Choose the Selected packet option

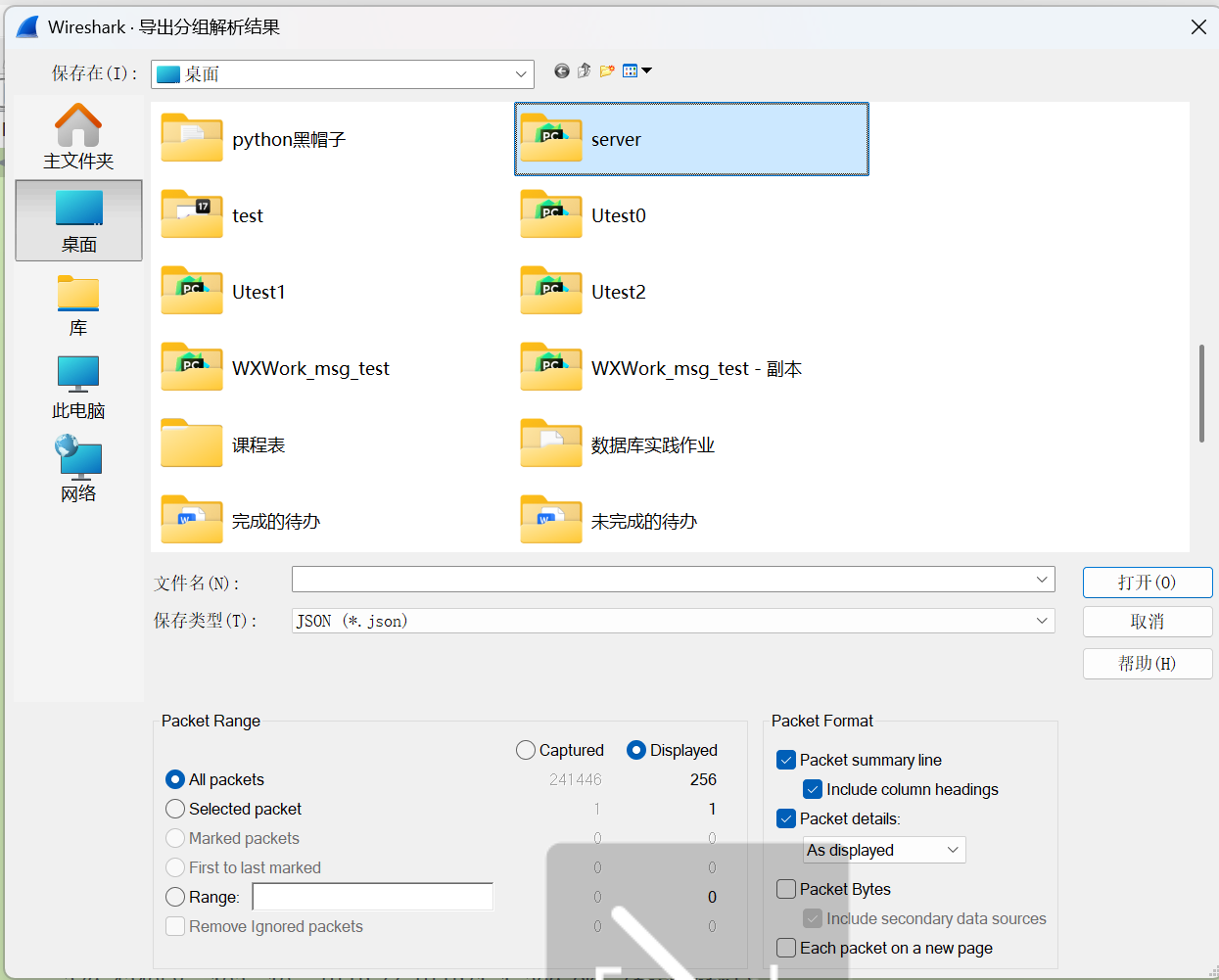tap(175, 809)
